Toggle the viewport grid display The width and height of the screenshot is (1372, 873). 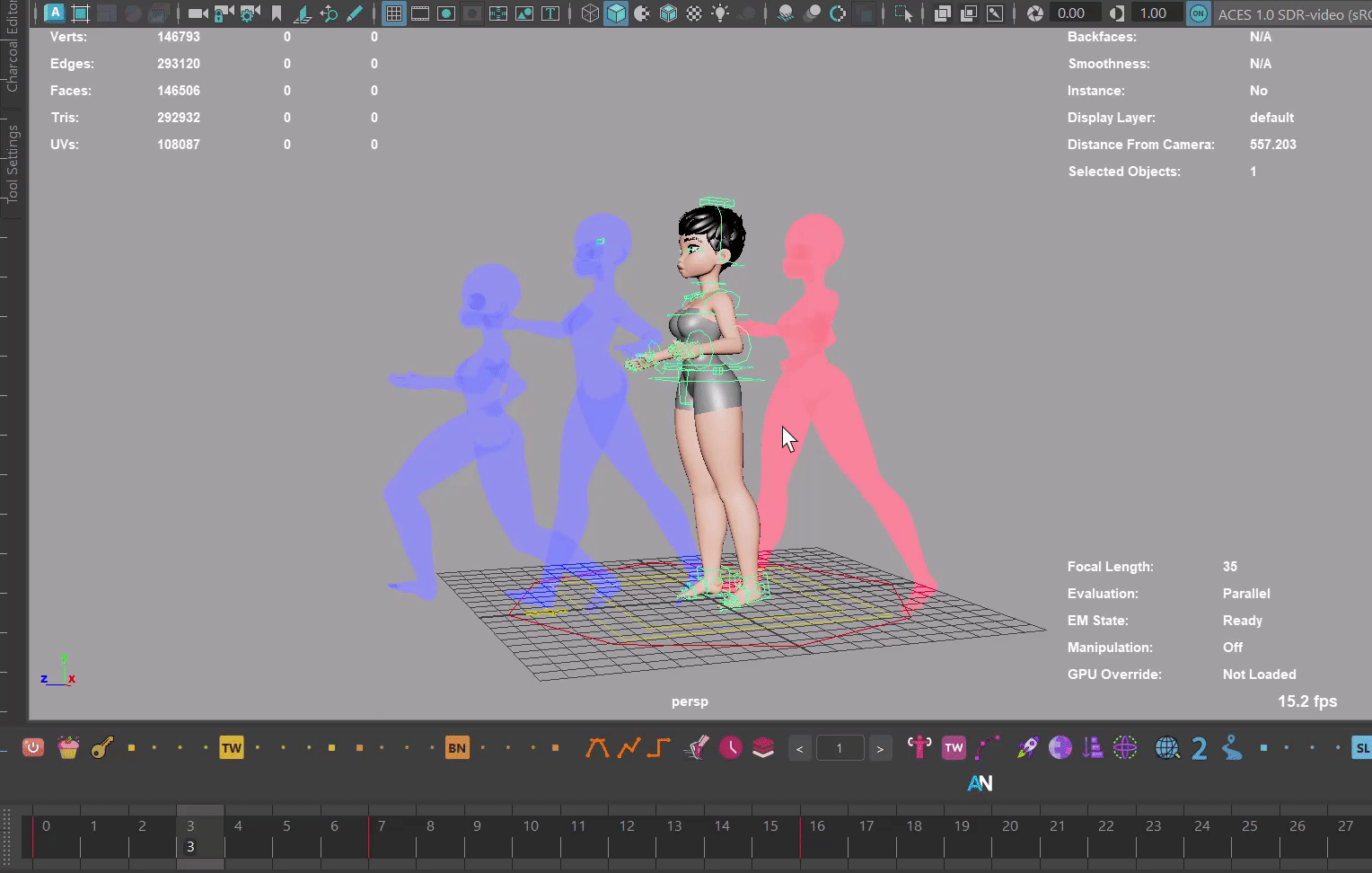coord(393,13)
